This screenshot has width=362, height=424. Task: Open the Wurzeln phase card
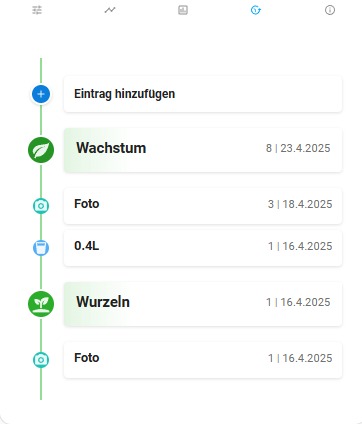pos(203,304)
